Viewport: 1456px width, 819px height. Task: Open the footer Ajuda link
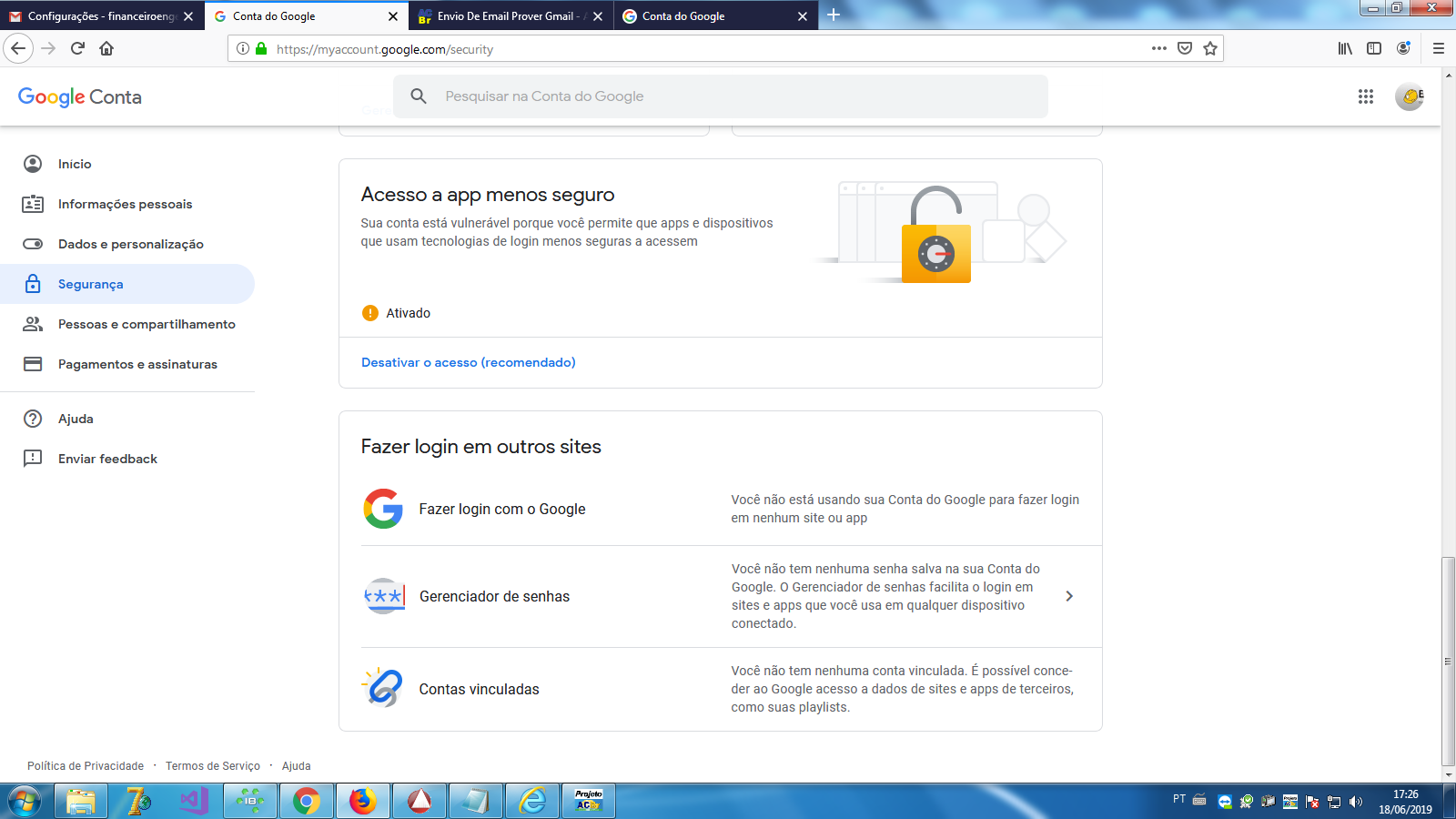[297, 766]
